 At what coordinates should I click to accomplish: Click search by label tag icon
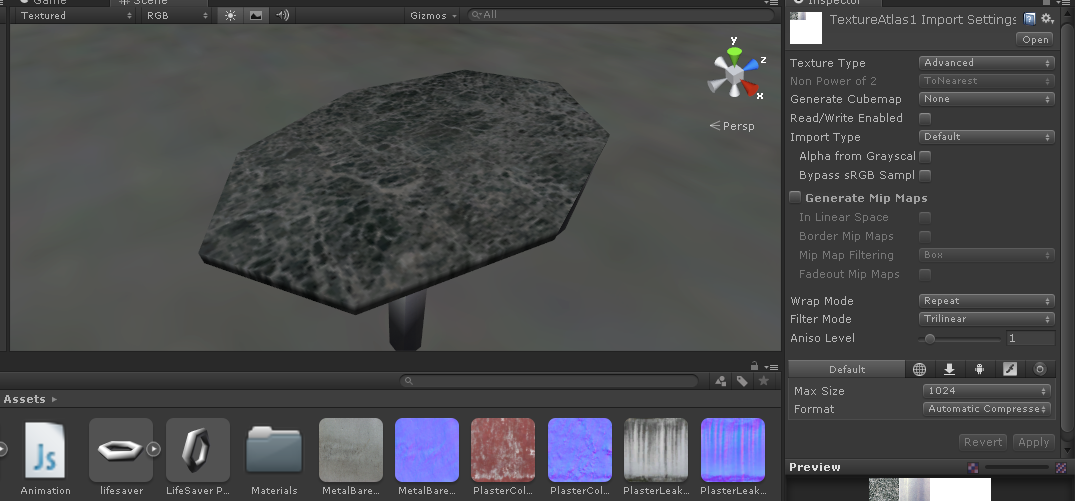(742, 381)
